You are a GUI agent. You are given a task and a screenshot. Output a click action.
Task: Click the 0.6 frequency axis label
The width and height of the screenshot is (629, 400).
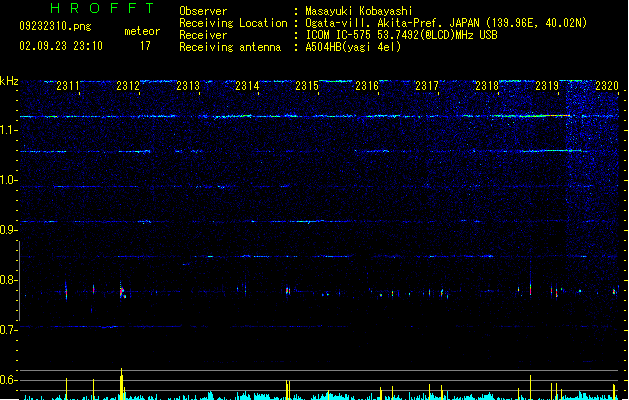tap(9, 380)
